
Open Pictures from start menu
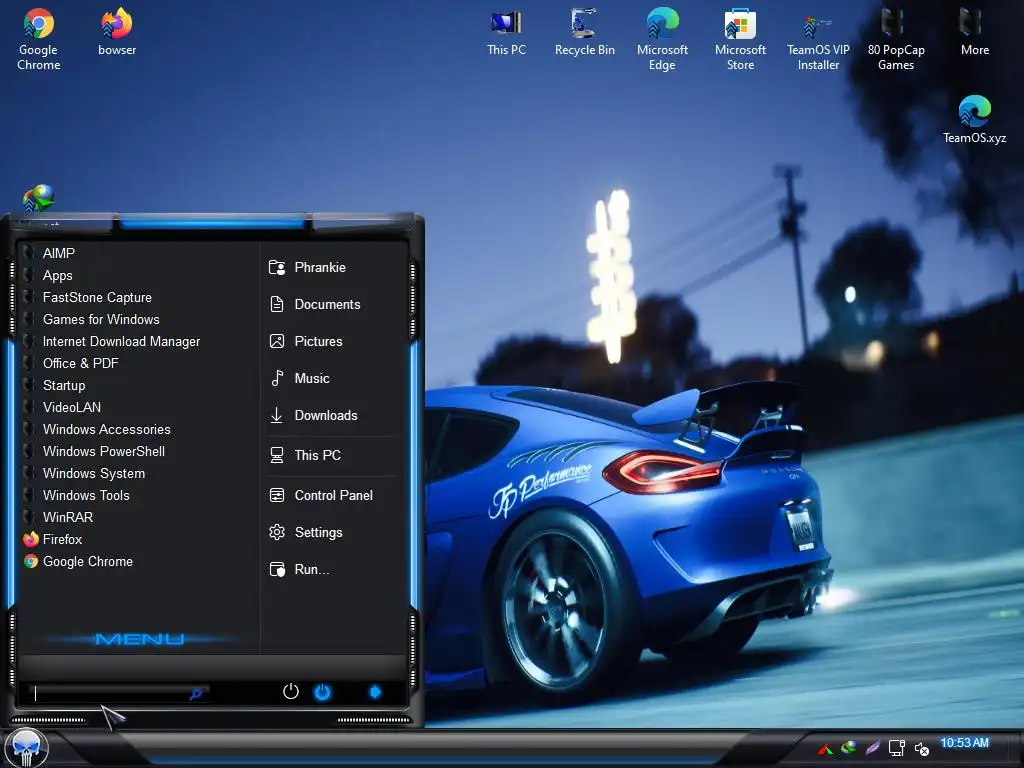333,342
